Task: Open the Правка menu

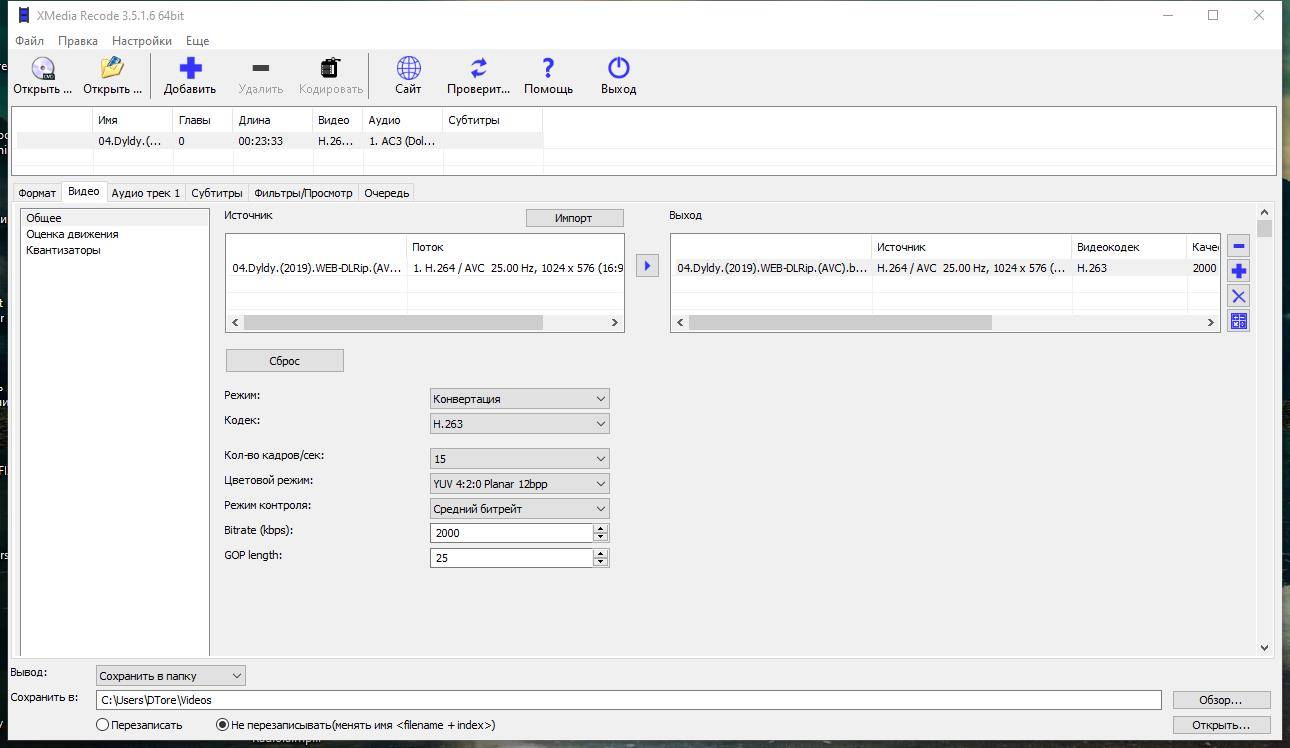Action: (x=78, y=41)
